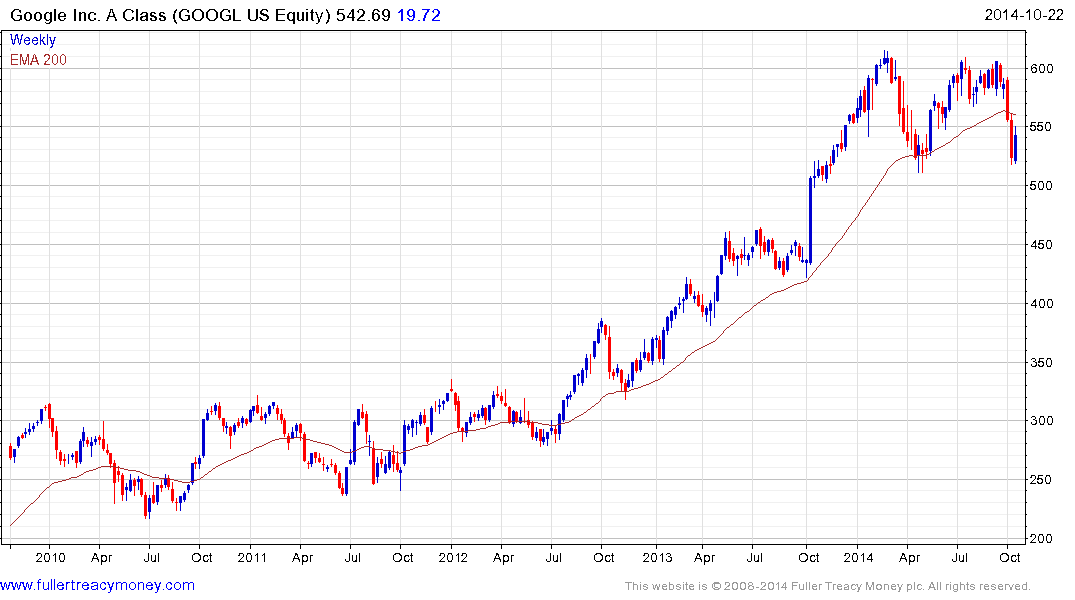Click the chart title Google Inc. A Class
Screen dimensions: 1075x600
click(x=88, y=15)
